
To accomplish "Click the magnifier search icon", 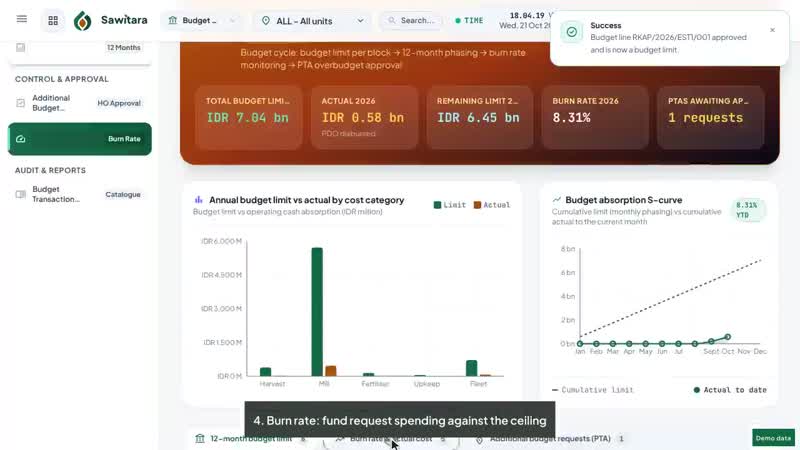I will [392, 20].
